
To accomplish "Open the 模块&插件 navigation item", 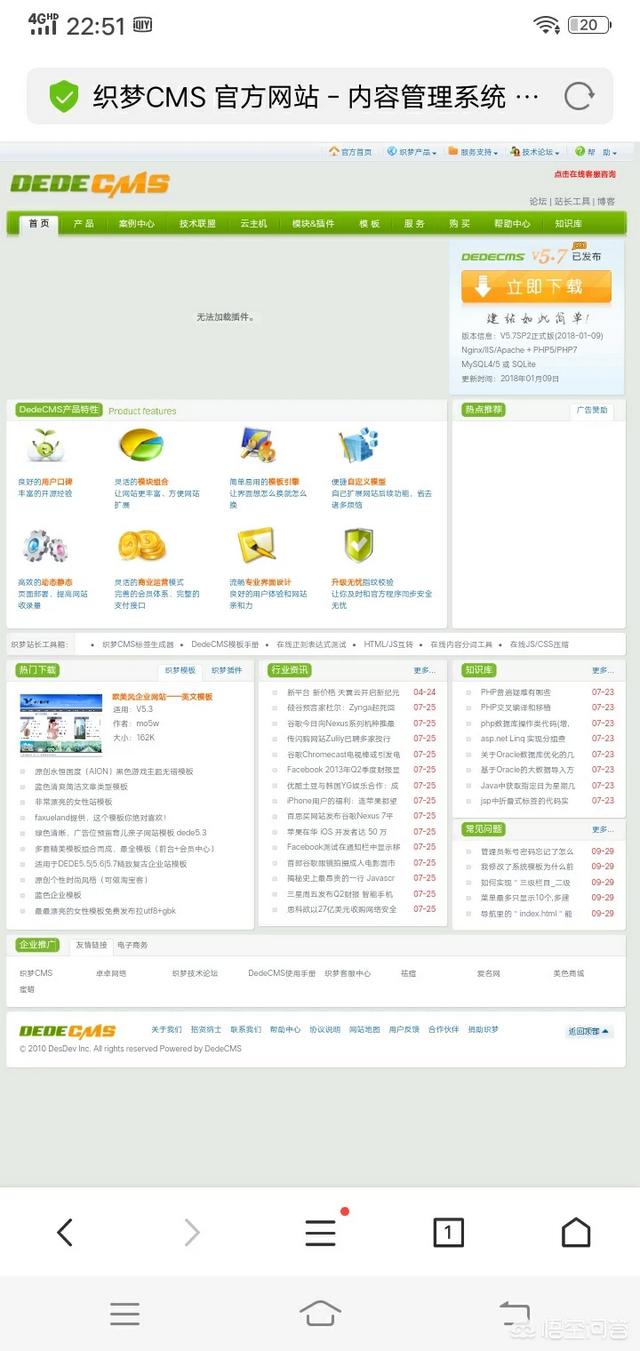I will point(313,224).
